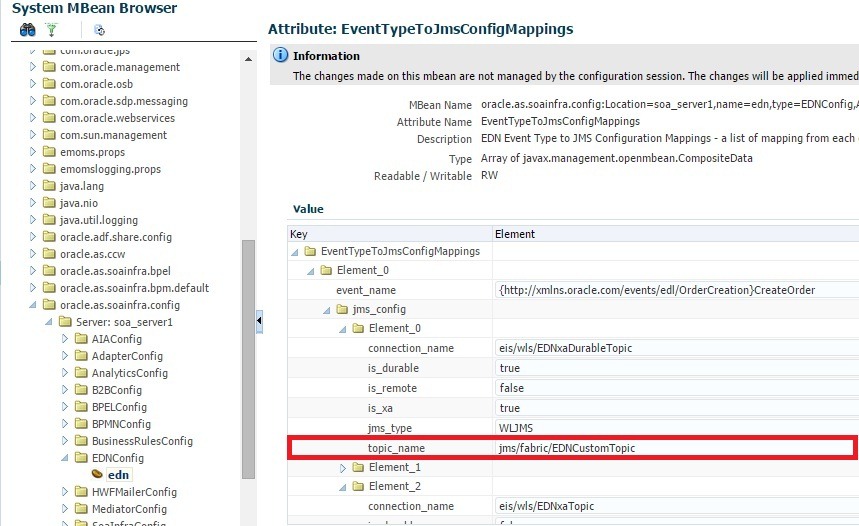Collapse the Server: soa_server1 node

49,322
